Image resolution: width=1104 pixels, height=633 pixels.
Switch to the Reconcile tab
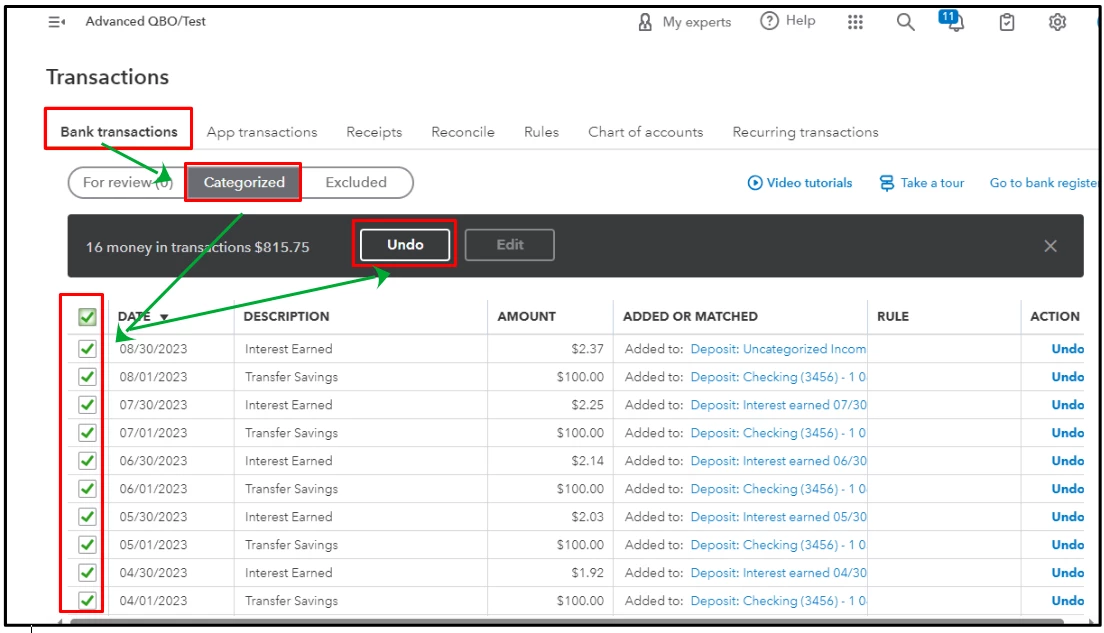tap(463, 132)
